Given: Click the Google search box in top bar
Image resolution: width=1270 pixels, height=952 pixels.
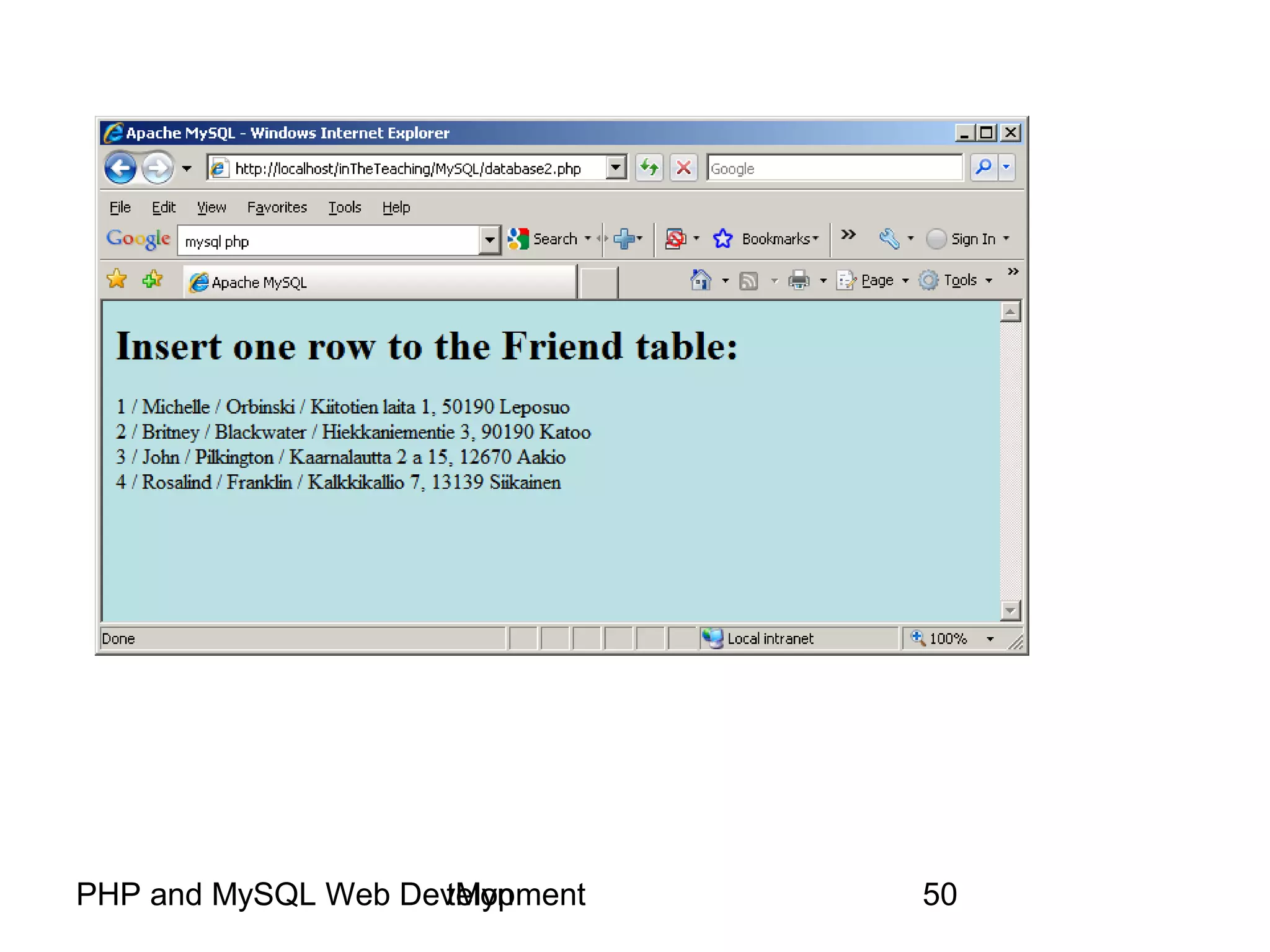Looking at the screenshot, I should [x=835, y=168].
